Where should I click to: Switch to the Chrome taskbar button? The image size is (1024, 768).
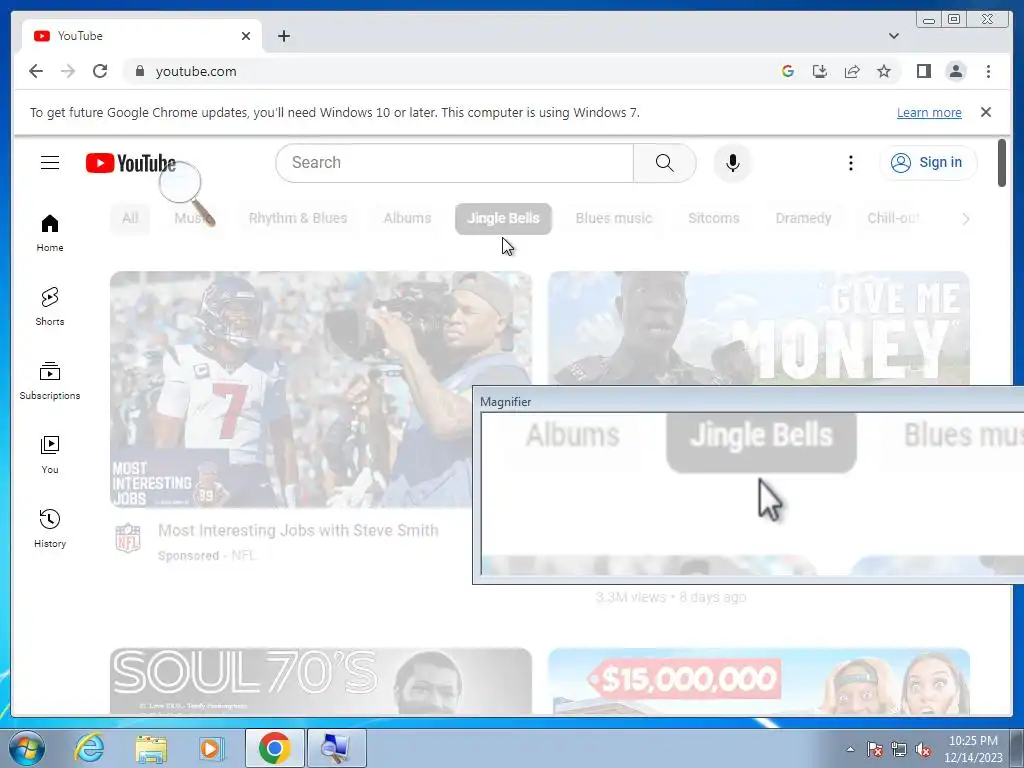(274, 748)
